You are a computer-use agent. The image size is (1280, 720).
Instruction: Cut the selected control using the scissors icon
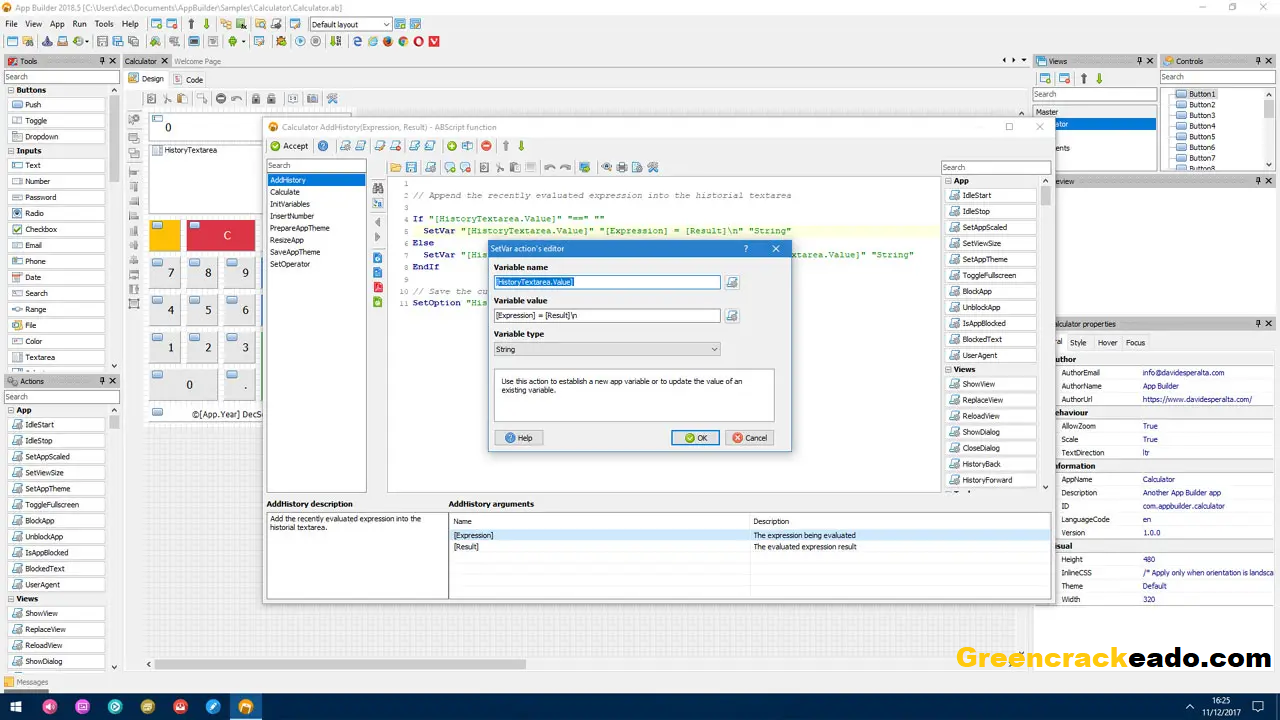167,98
